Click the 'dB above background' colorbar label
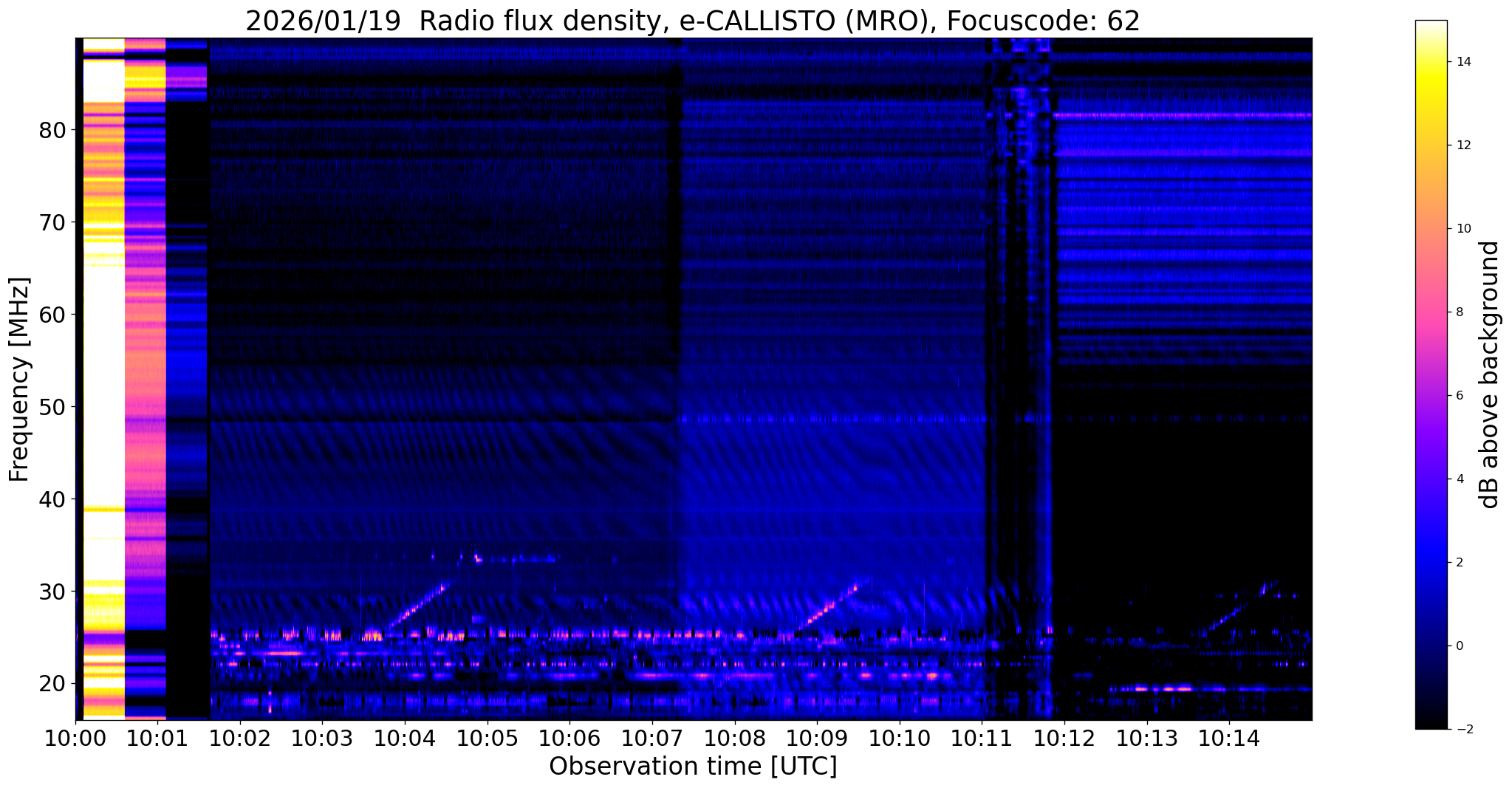The width and height of the screenshot is (1512, 788). (x=1490, y=374)
